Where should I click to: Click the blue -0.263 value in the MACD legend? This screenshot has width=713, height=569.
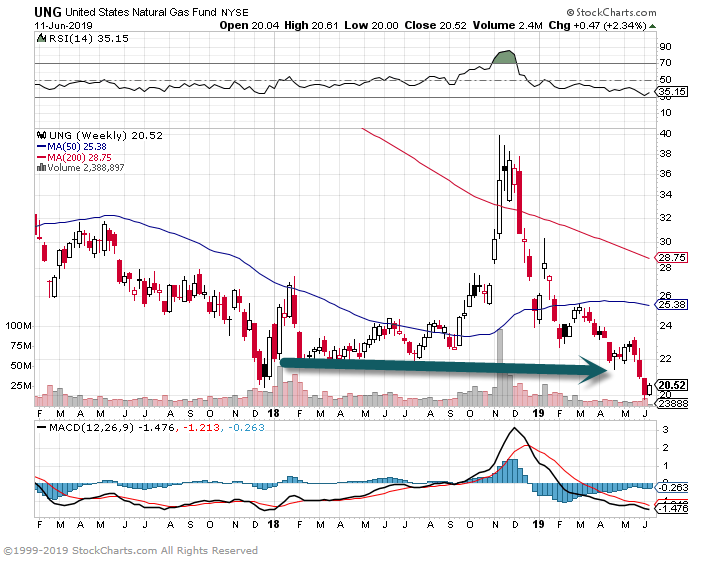246,428
